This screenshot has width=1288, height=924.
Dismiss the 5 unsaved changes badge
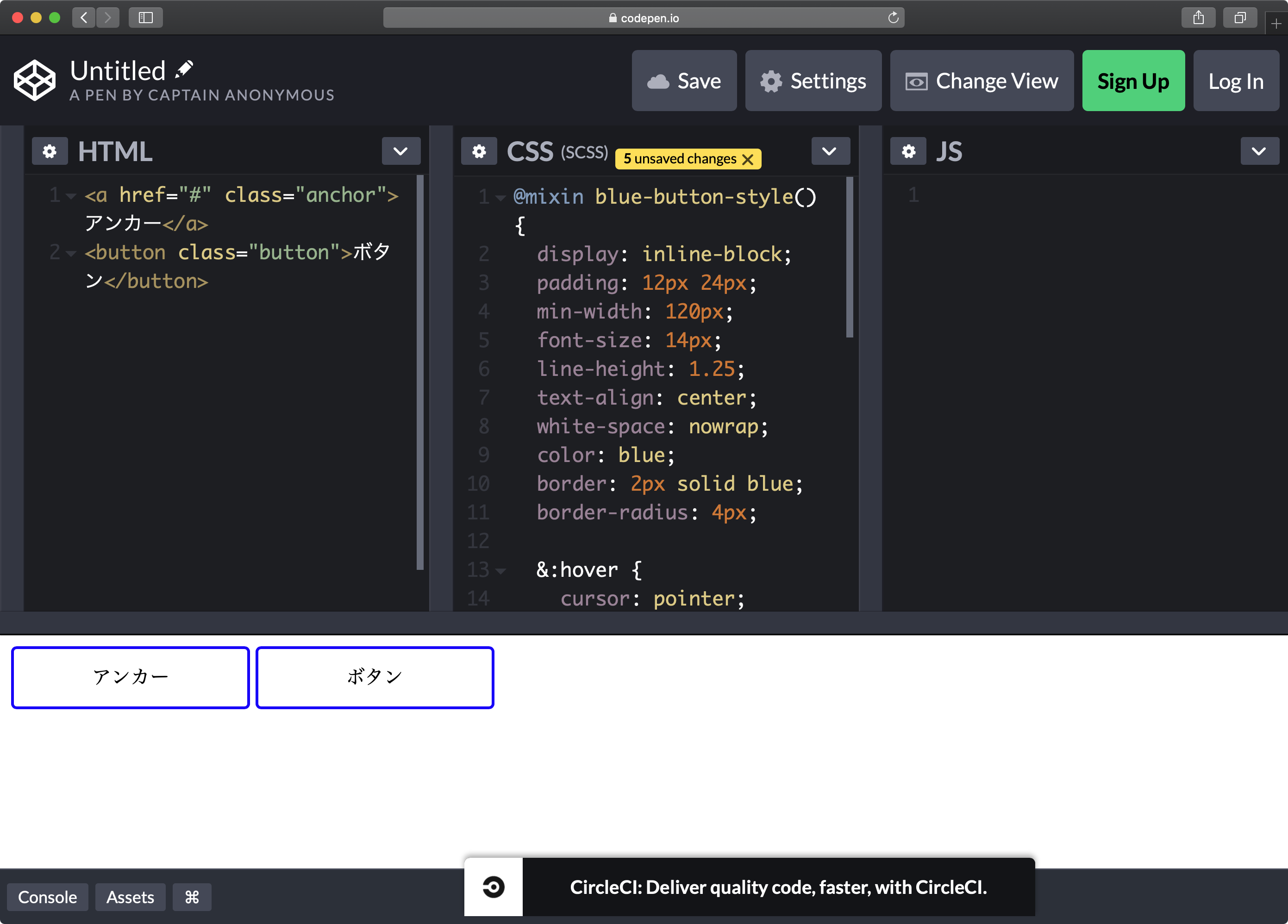tap(749, 159)
